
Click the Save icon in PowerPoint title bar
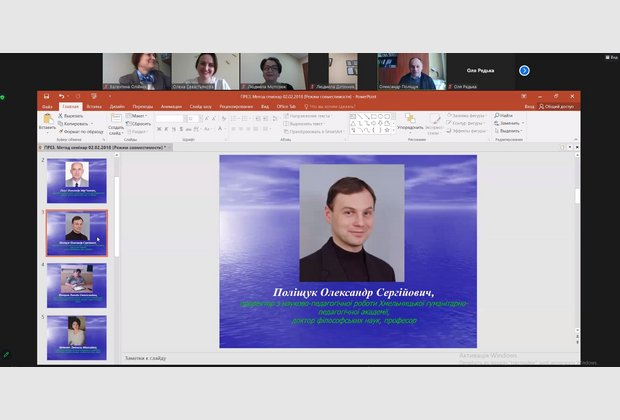46,96
